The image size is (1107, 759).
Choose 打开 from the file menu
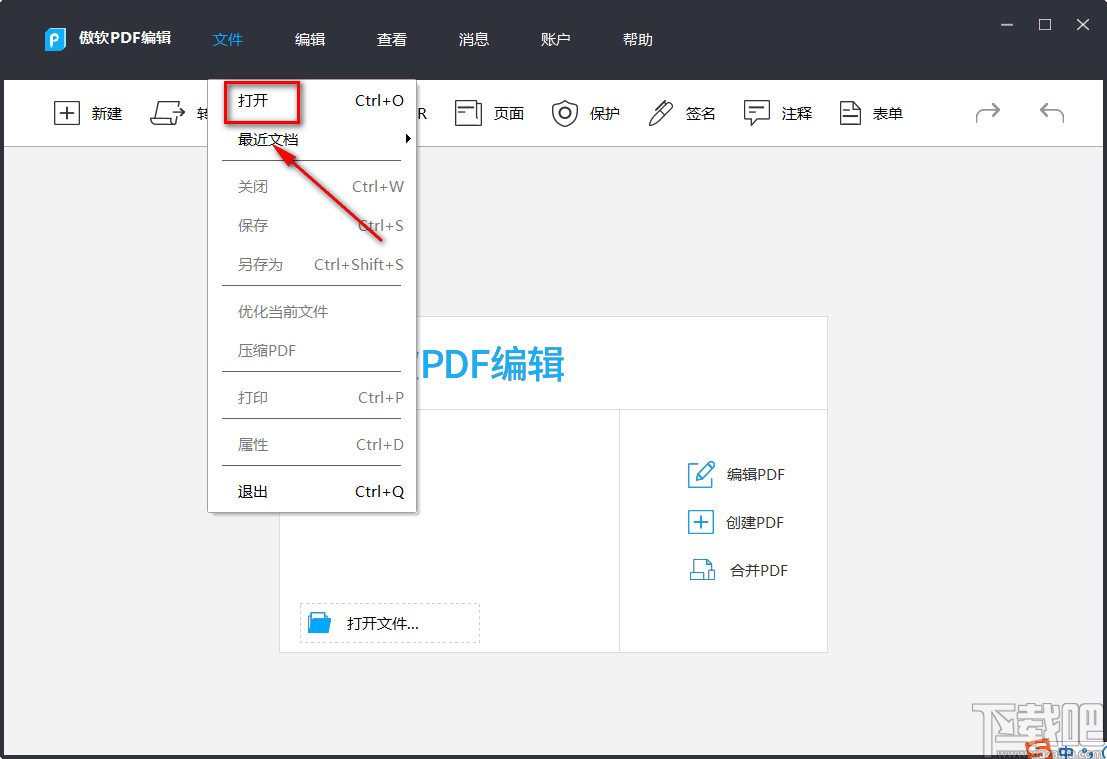pos(312,101)
